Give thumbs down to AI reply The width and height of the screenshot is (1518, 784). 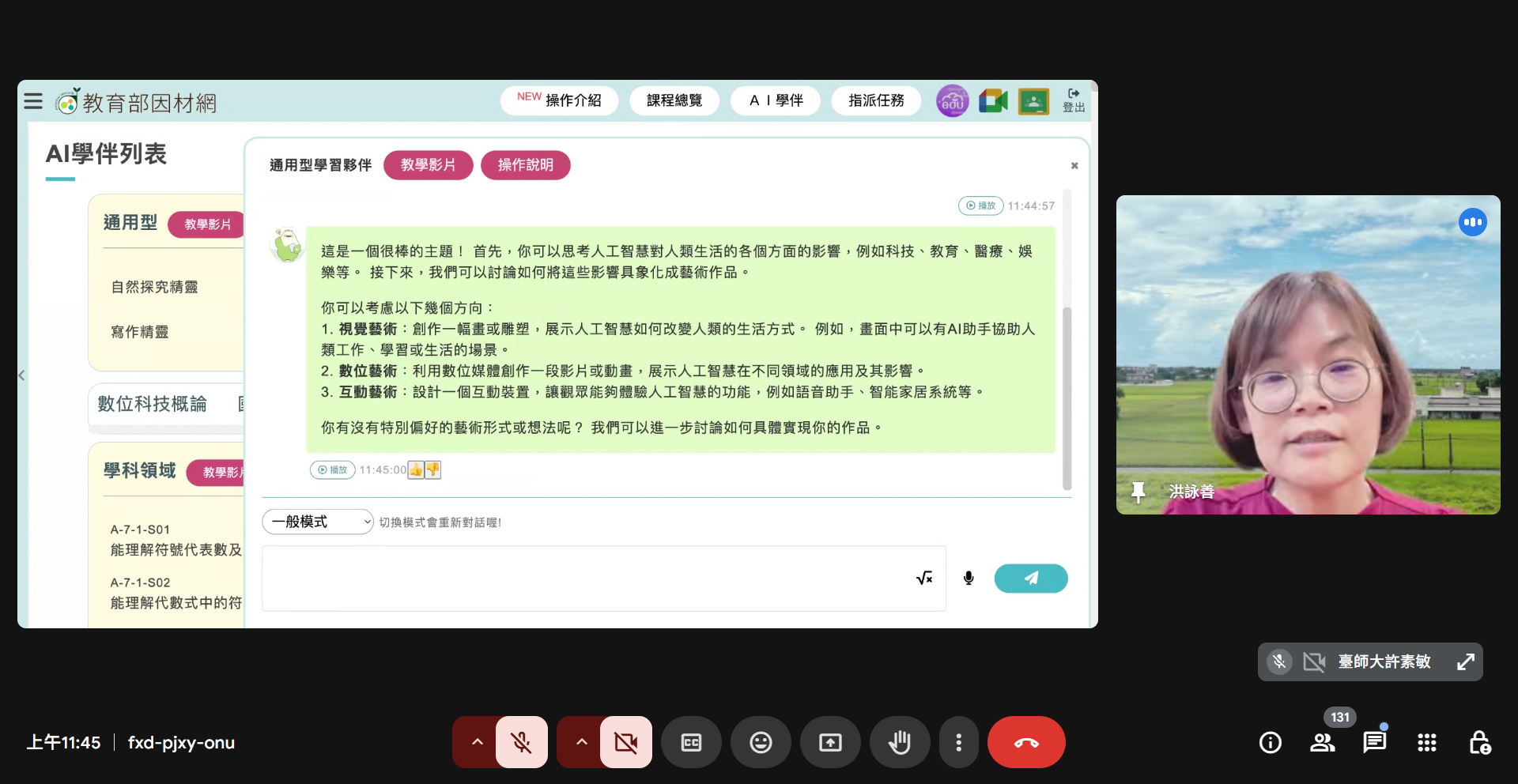point(432,469)
